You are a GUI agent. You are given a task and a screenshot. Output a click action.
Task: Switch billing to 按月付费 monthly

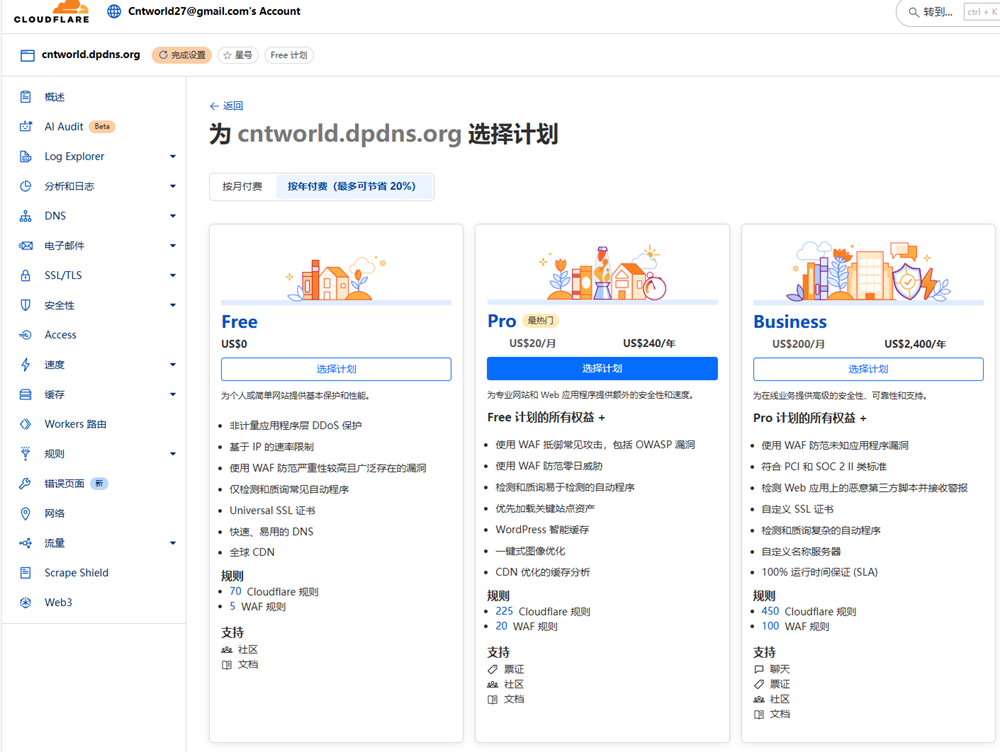(x=242, y=186)
